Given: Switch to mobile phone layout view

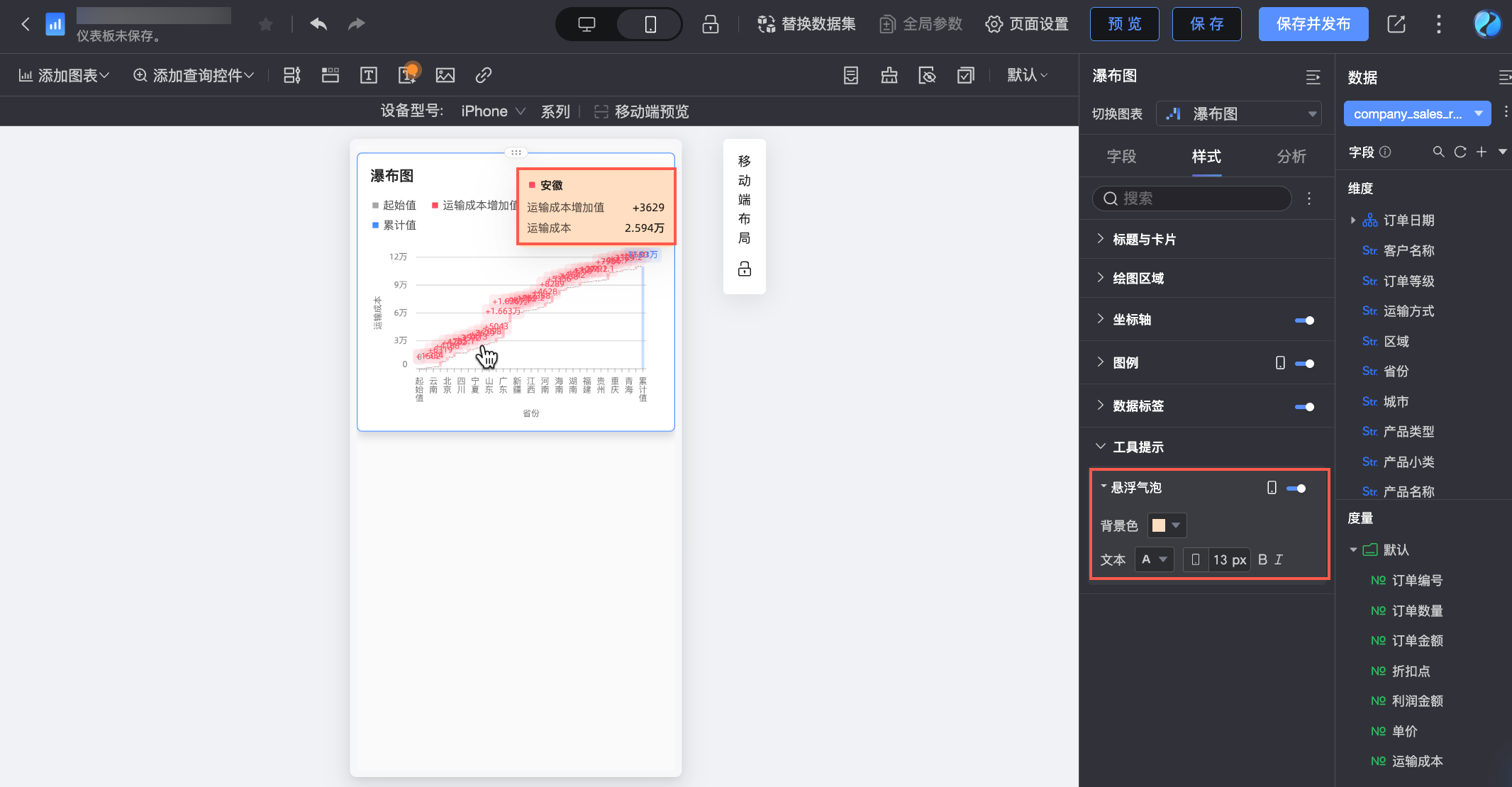Looking at the screenshot, I should 650,24.
